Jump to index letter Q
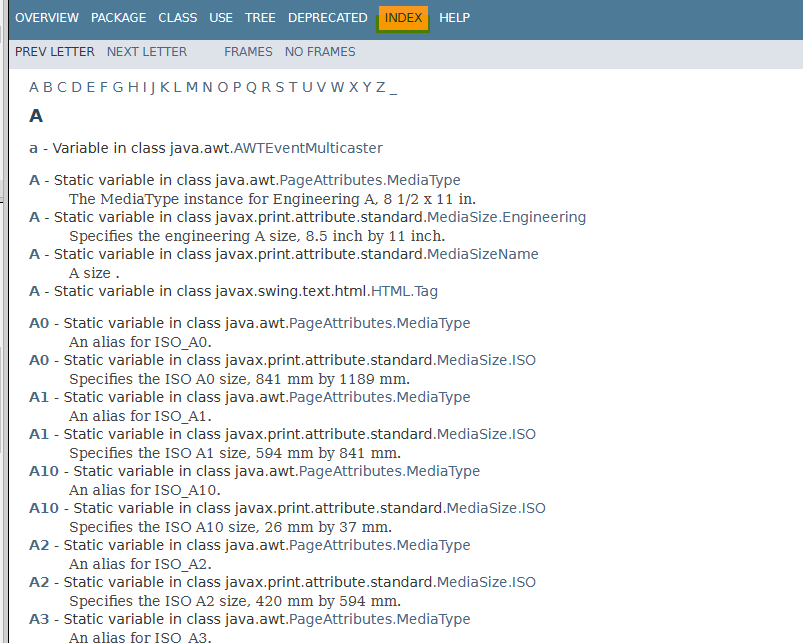The height and width of the screenshot is (643, 803). pos(251,88)
